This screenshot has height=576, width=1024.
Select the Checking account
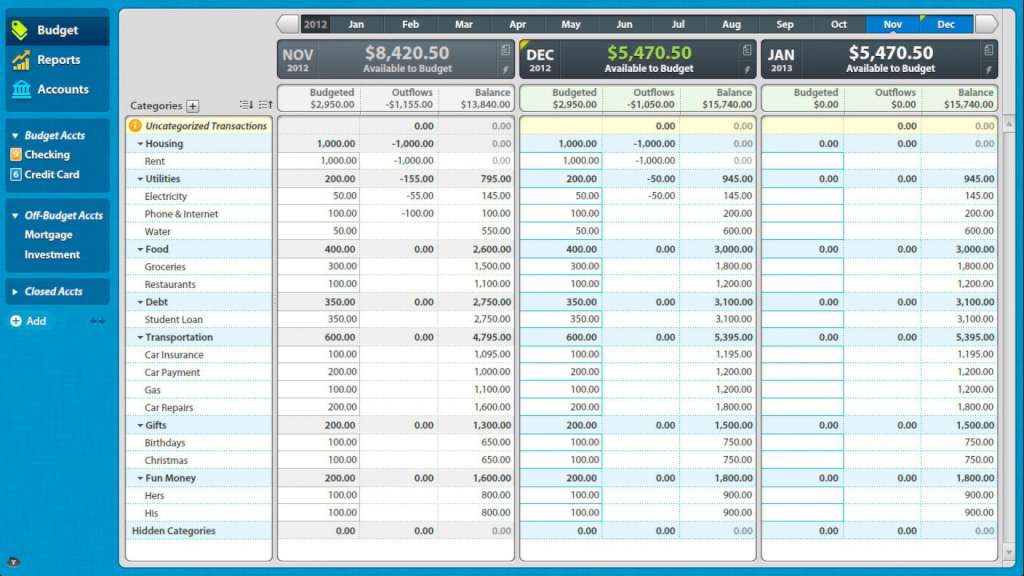click(x=46, y=153)
